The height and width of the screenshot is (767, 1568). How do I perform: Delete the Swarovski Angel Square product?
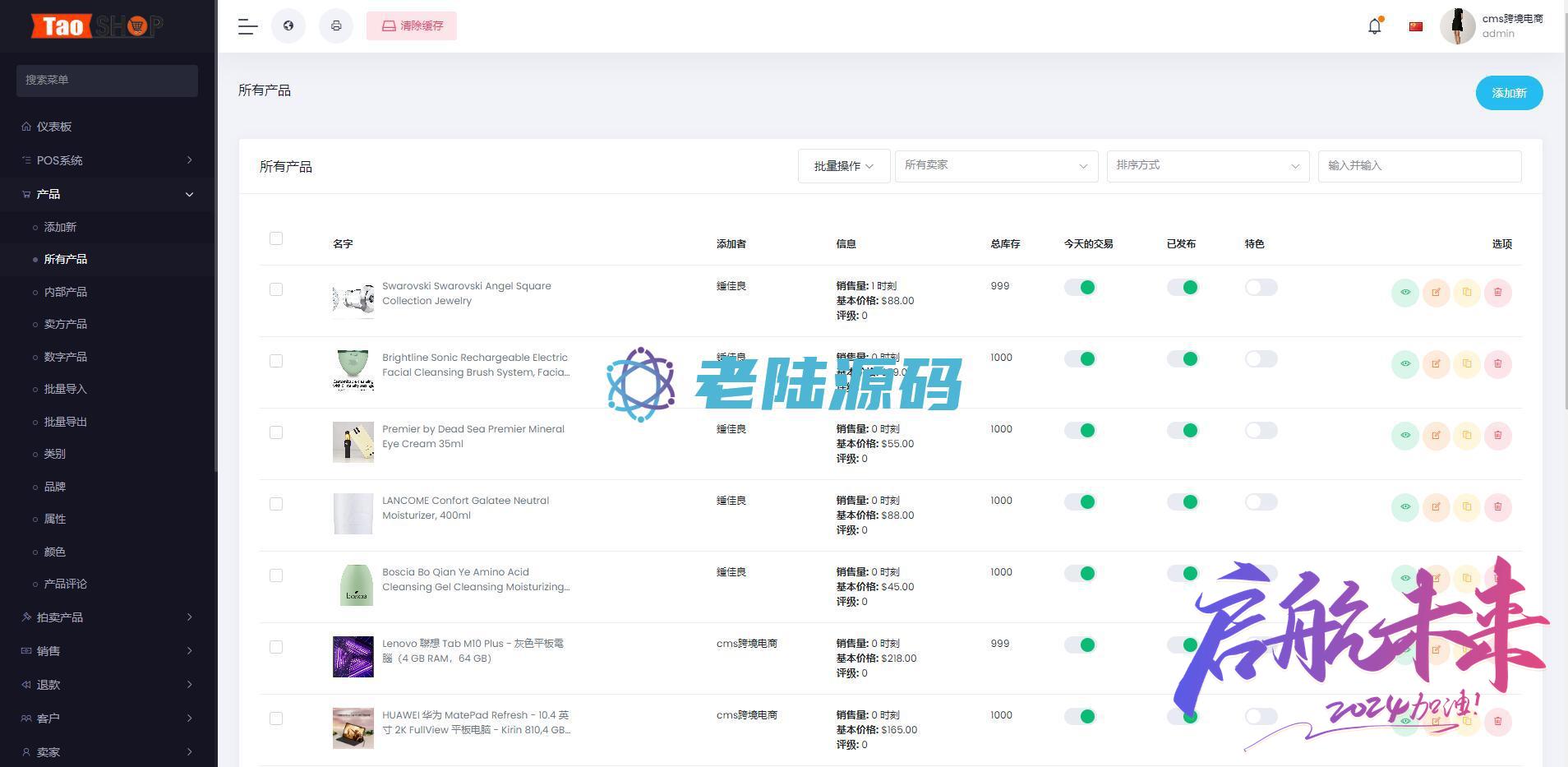click(x=1497, y=293)
